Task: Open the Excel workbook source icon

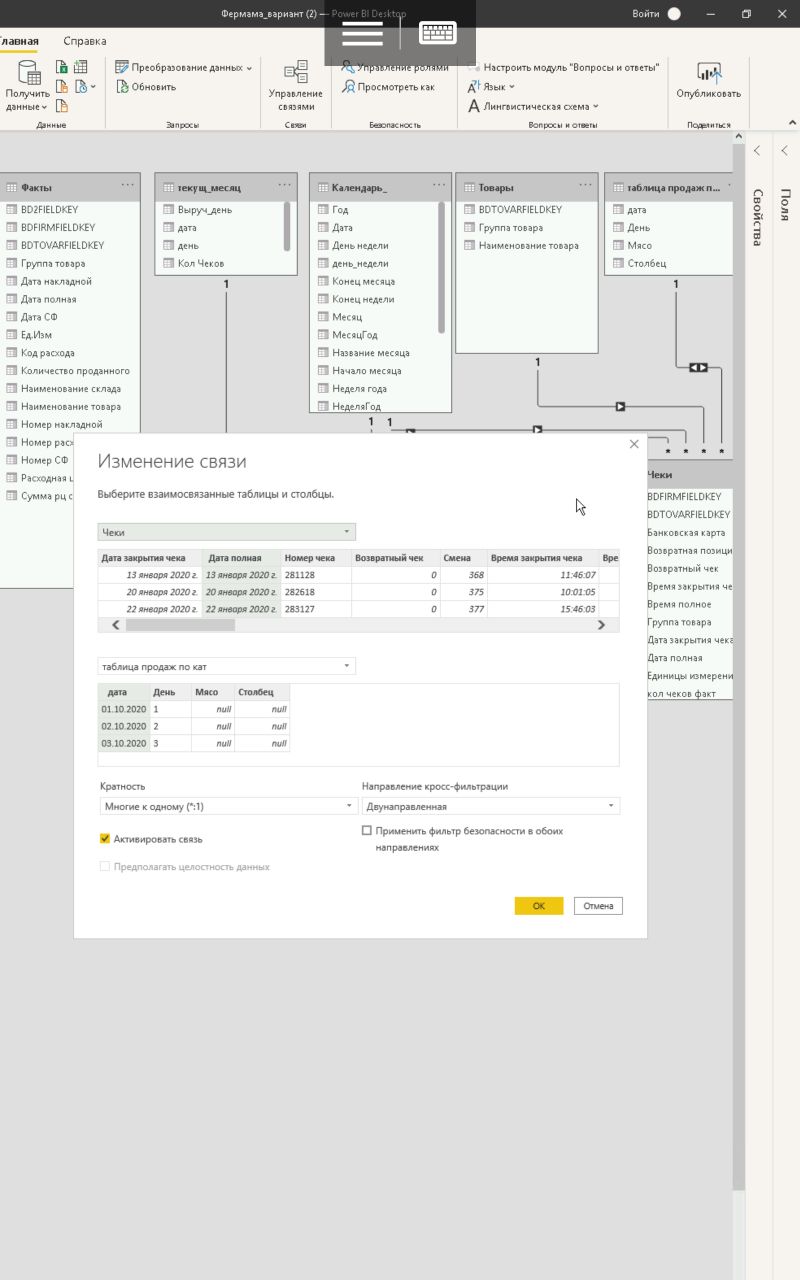Action: [x=62, y=67]
